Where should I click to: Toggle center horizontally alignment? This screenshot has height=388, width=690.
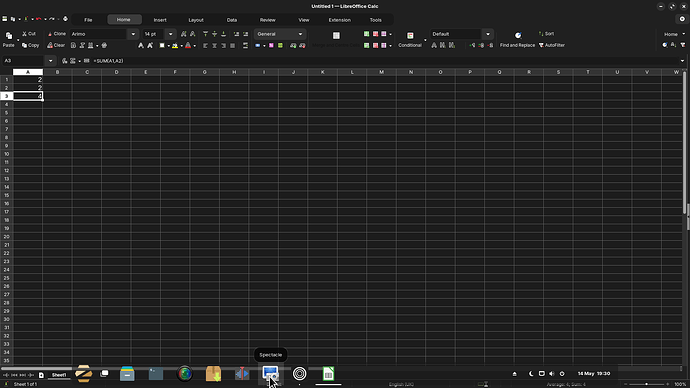pyautogui.click(x=214, y=45)
